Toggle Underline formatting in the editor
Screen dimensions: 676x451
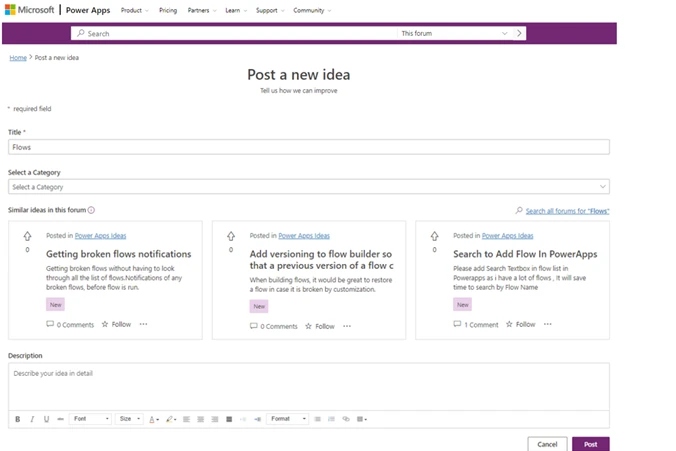(46, 419)
